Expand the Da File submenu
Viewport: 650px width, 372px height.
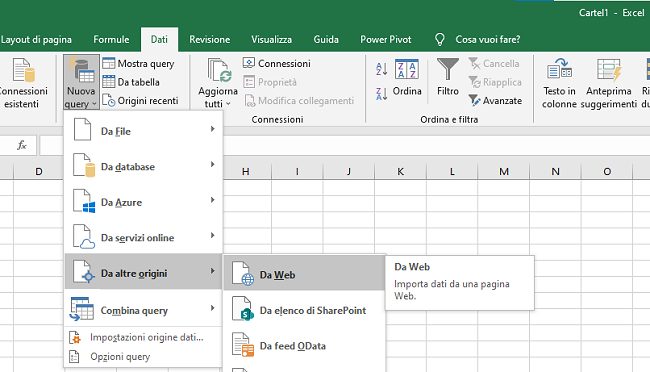click(x=143, y=131)
